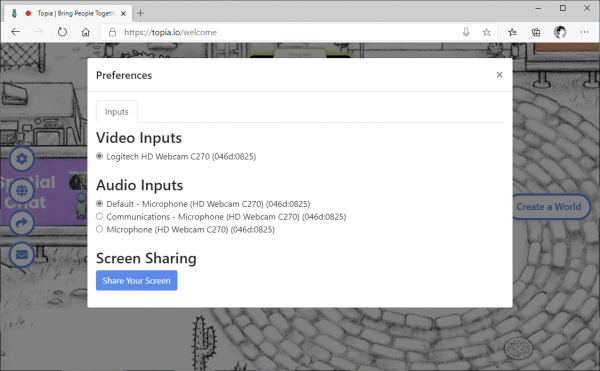Viewport: 600px width, 371px height.
Task: Open the Collections icon in toolbar
Action: (536, 32)
